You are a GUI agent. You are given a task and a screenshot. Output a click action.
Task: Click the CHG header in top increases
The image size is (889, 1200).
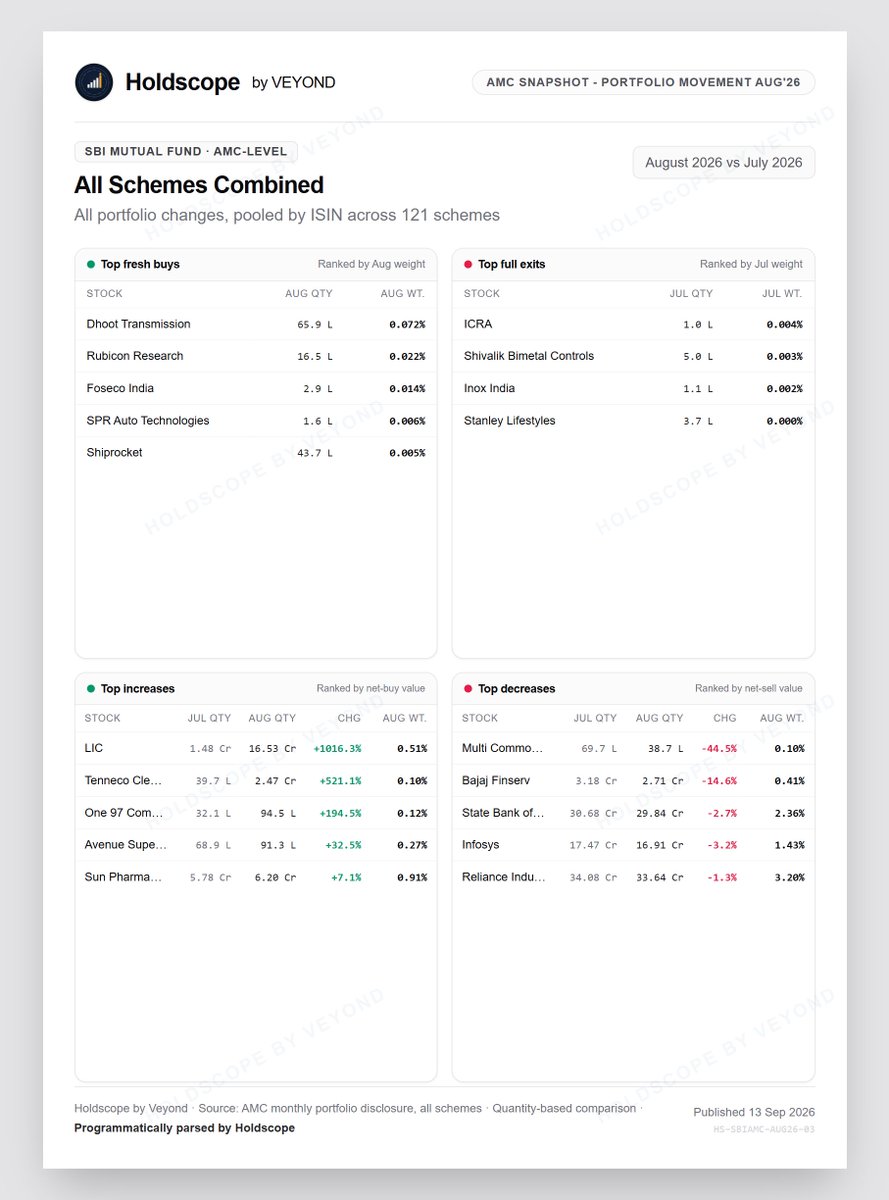point(349,718)
